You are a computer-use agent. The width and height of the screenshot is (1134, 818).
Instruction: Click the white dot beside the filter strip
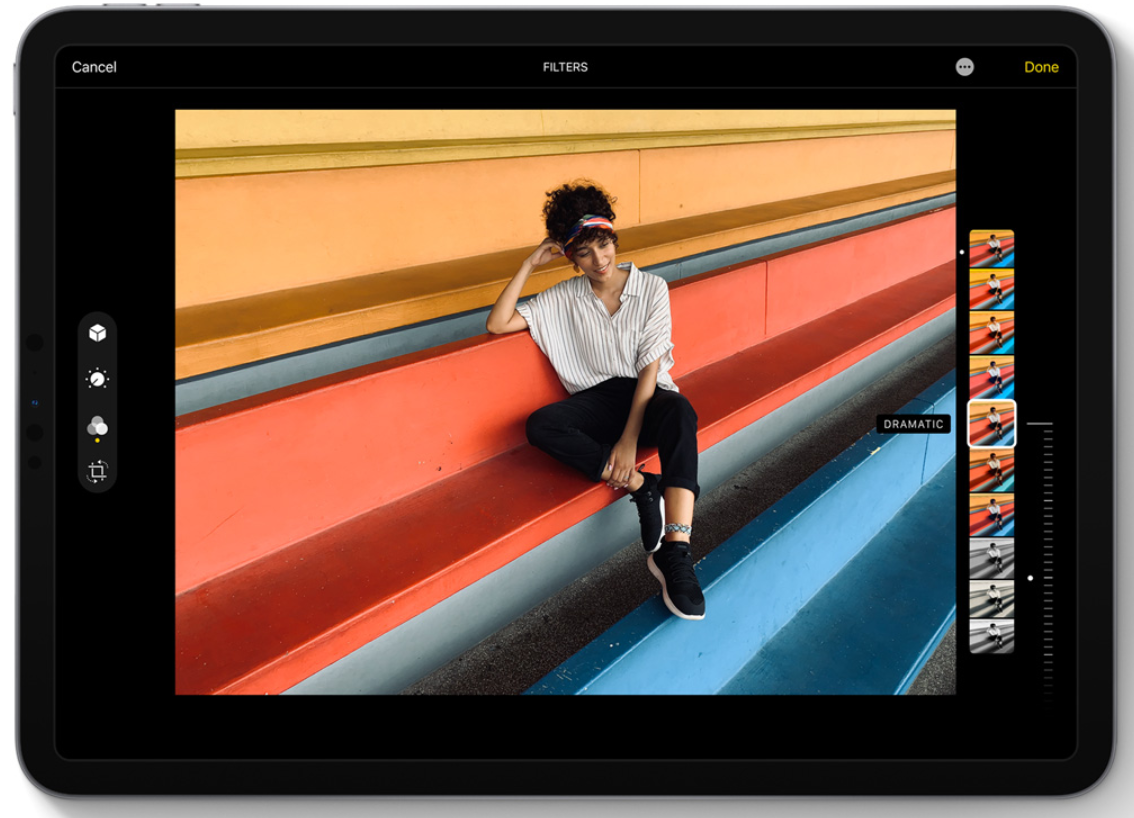pos(962,250)
